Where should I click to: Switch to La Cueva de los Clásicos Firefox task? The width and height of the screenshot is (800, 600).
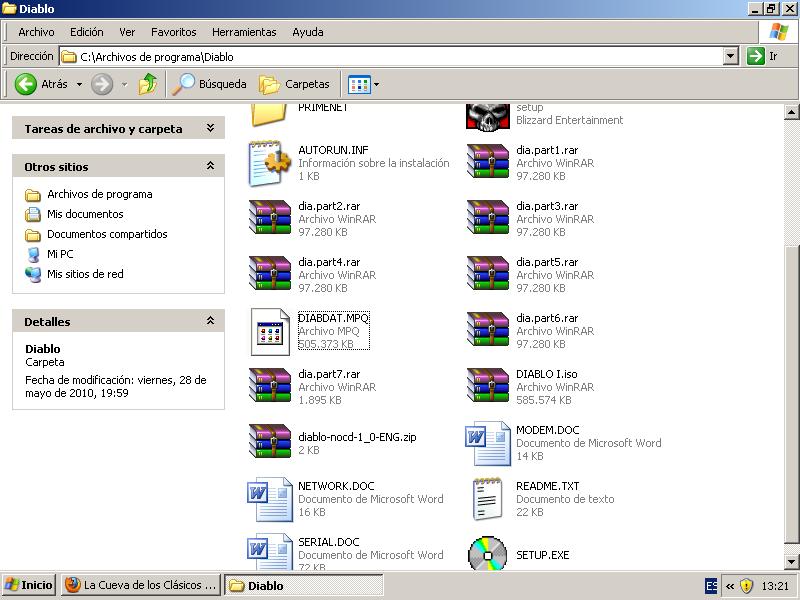(x=141, y=585)
